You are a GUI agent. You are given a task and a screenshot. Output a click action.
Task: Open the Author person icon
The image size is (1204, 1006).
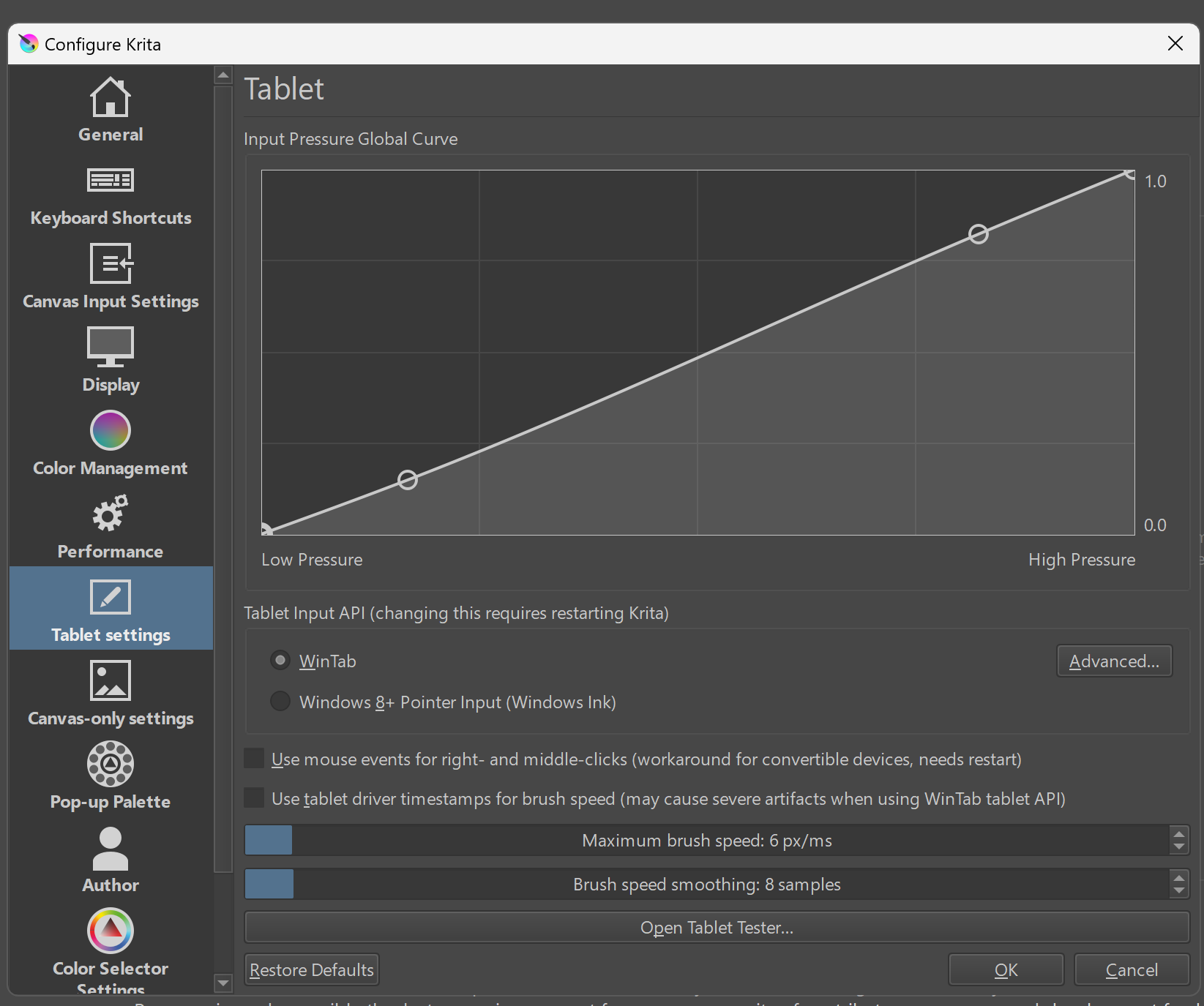(111, 849)
